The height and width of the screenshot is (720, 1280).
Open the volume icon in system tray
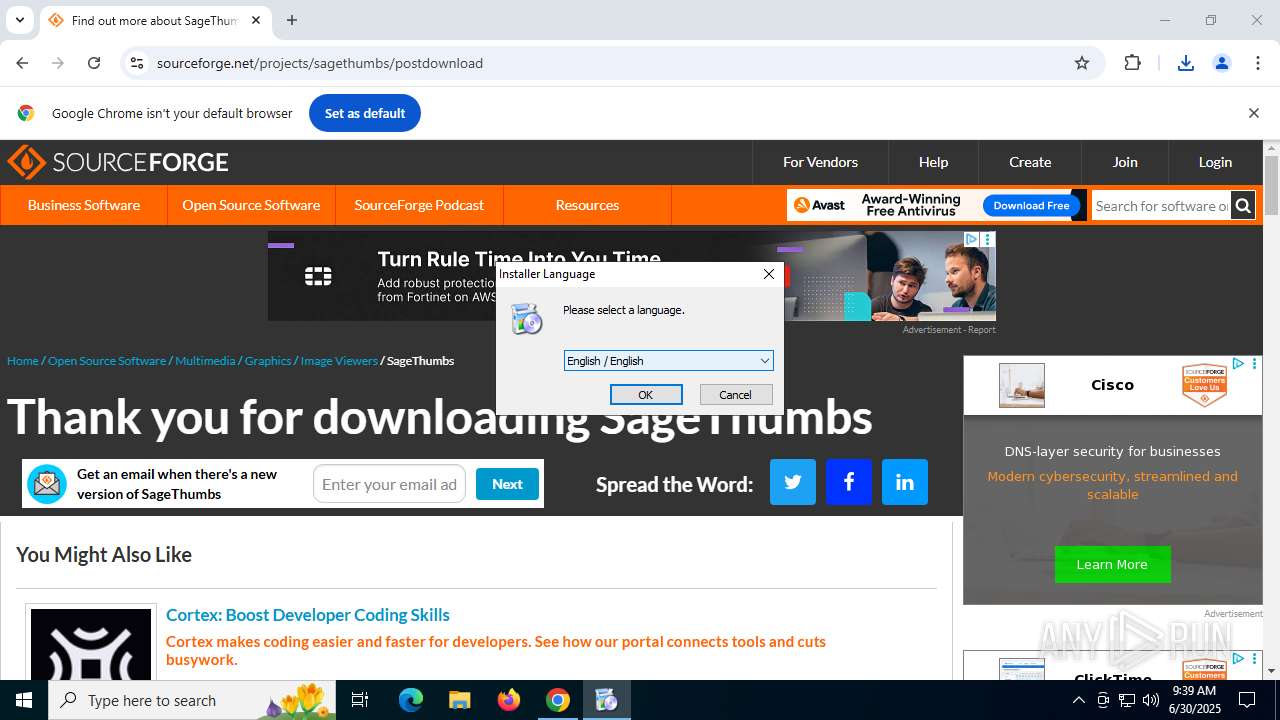point(1151,700)
